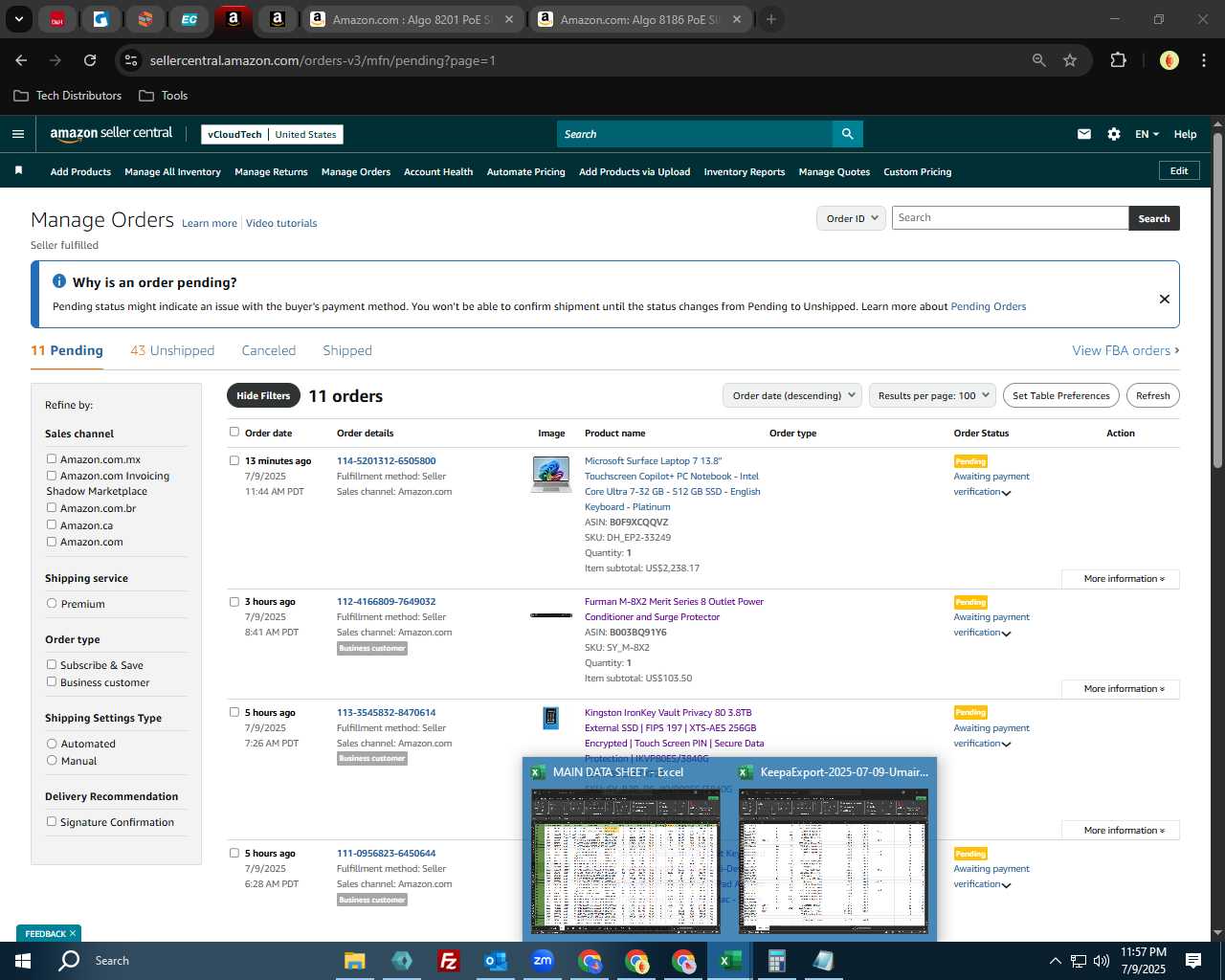Click the browser zoom magnifier icon
1225x980 pixels.
(x=1038, y=60)
